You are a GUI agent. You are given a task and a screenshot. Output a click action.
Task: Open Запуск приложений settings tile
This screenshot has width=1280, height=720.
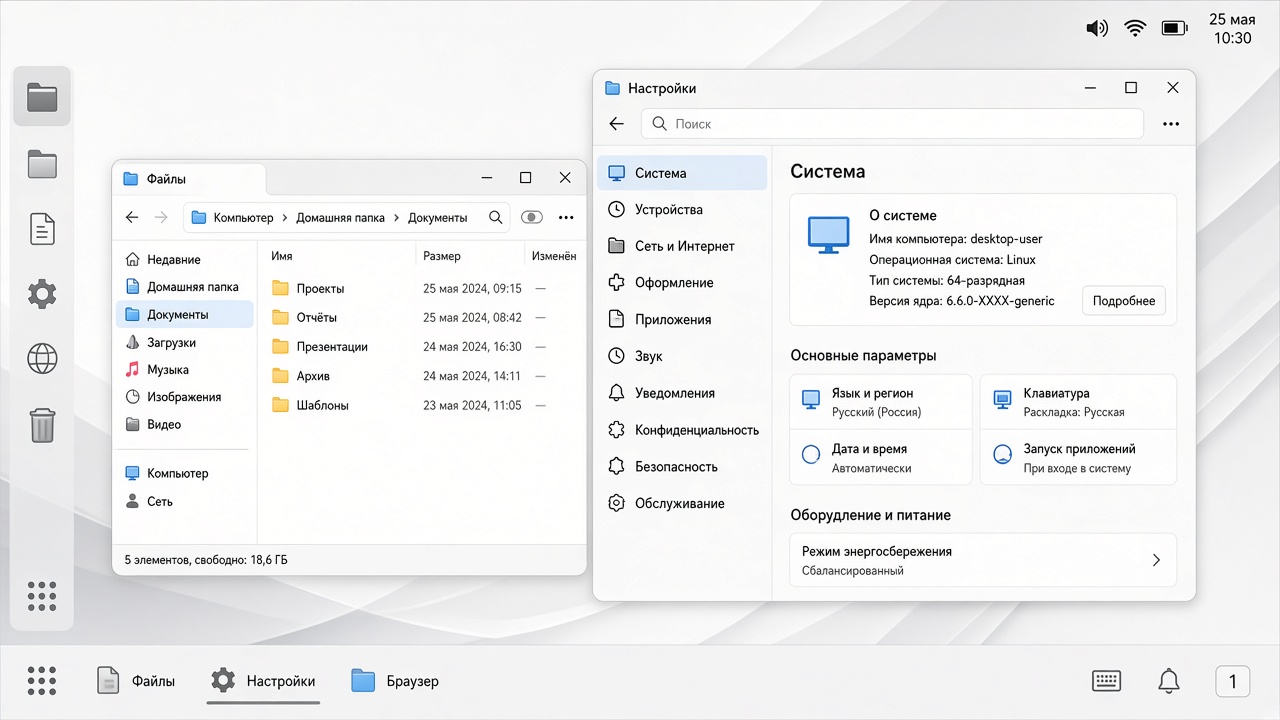[1078, 458]
